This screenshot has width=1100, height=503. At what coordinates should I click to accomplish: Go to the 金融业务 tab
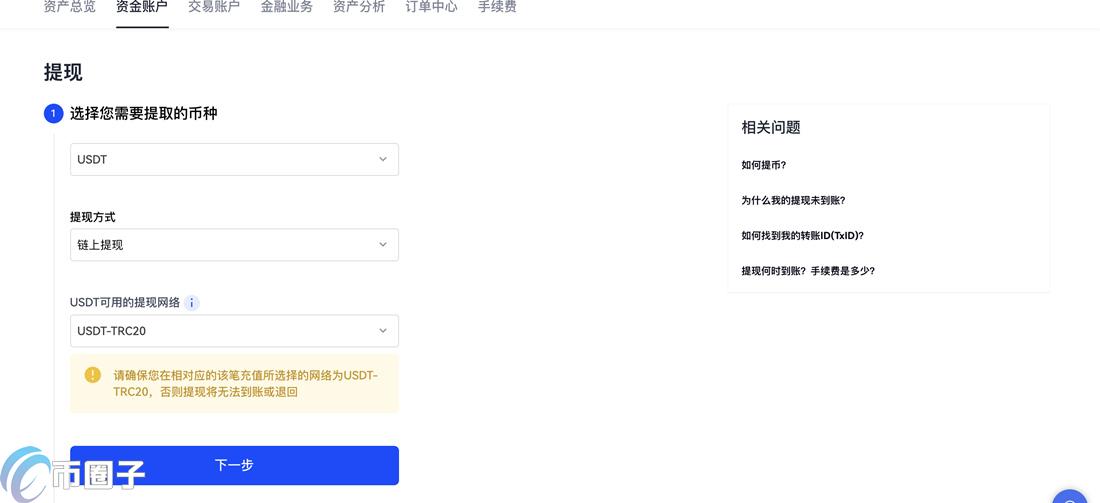point(287,8)
